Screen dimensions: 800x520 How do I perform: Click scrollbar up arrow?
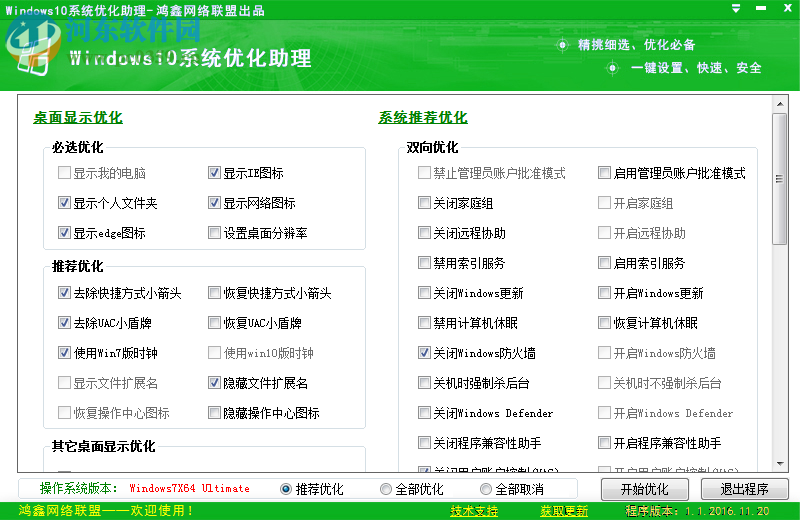click(780, 104)
